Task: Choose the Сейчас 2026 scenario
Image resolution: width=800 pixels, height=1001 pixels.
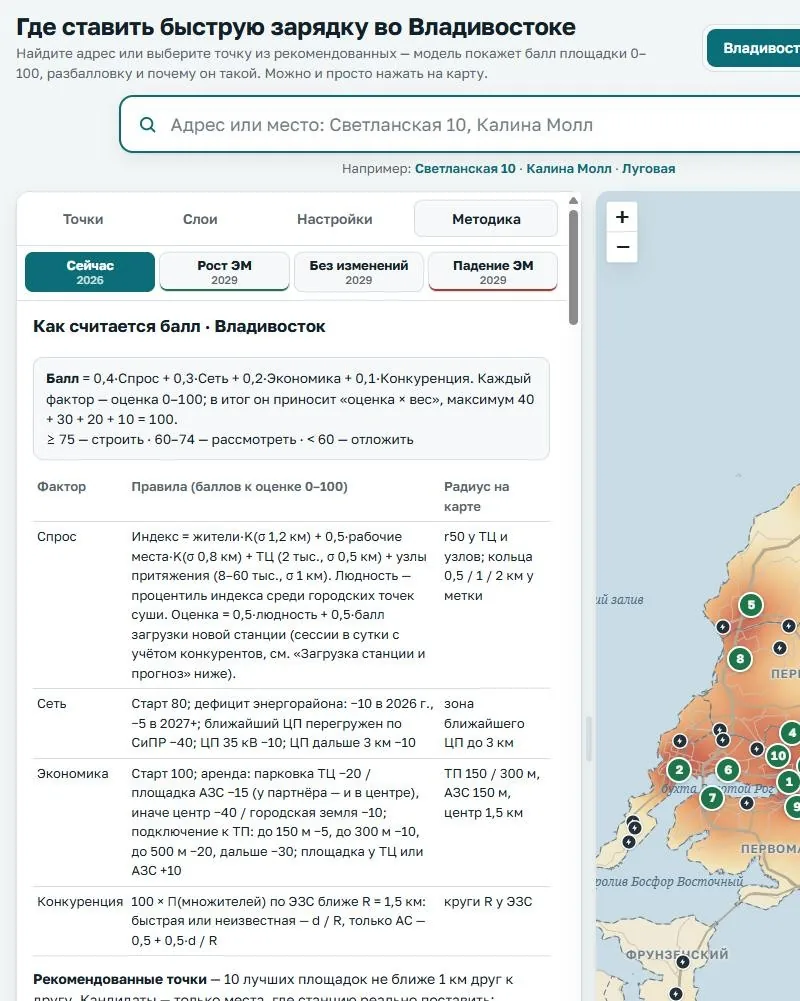Action: click(90, 272)
